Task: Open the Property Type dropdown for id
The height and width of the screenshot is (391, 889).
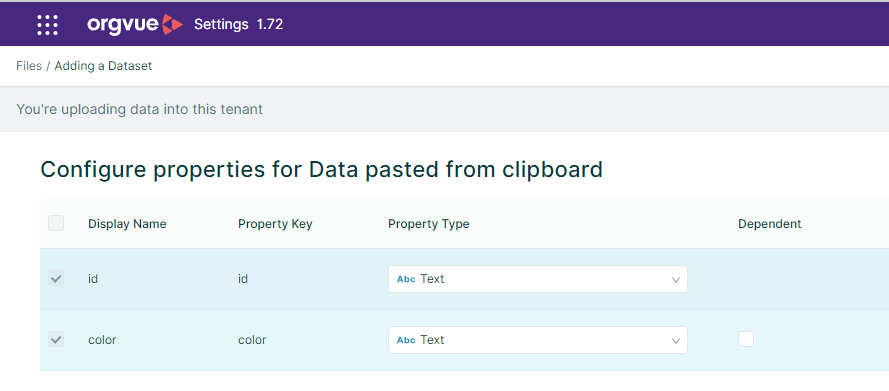Action: 537,279
